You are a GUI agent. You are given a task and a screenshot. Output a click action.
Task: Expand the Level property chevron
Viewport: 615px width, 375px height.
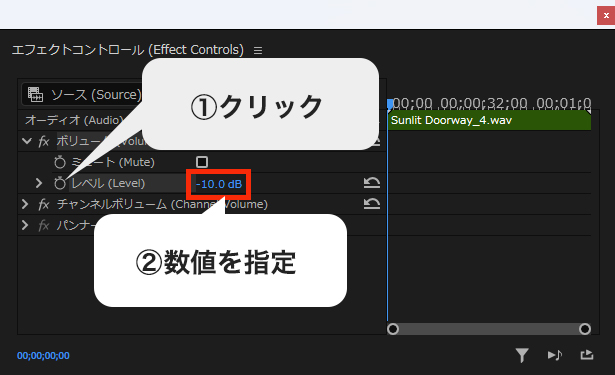click(38, 183)
